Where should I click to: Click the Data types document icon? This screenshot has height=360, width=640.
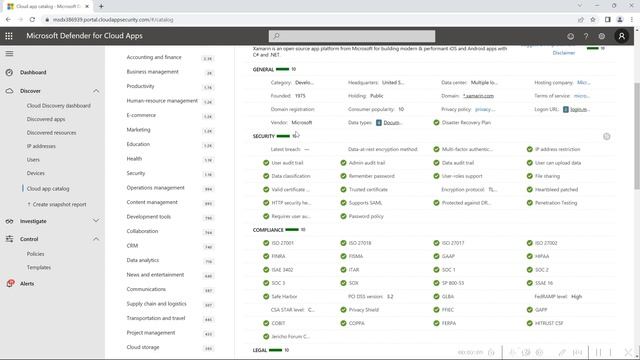click(378, 122)
